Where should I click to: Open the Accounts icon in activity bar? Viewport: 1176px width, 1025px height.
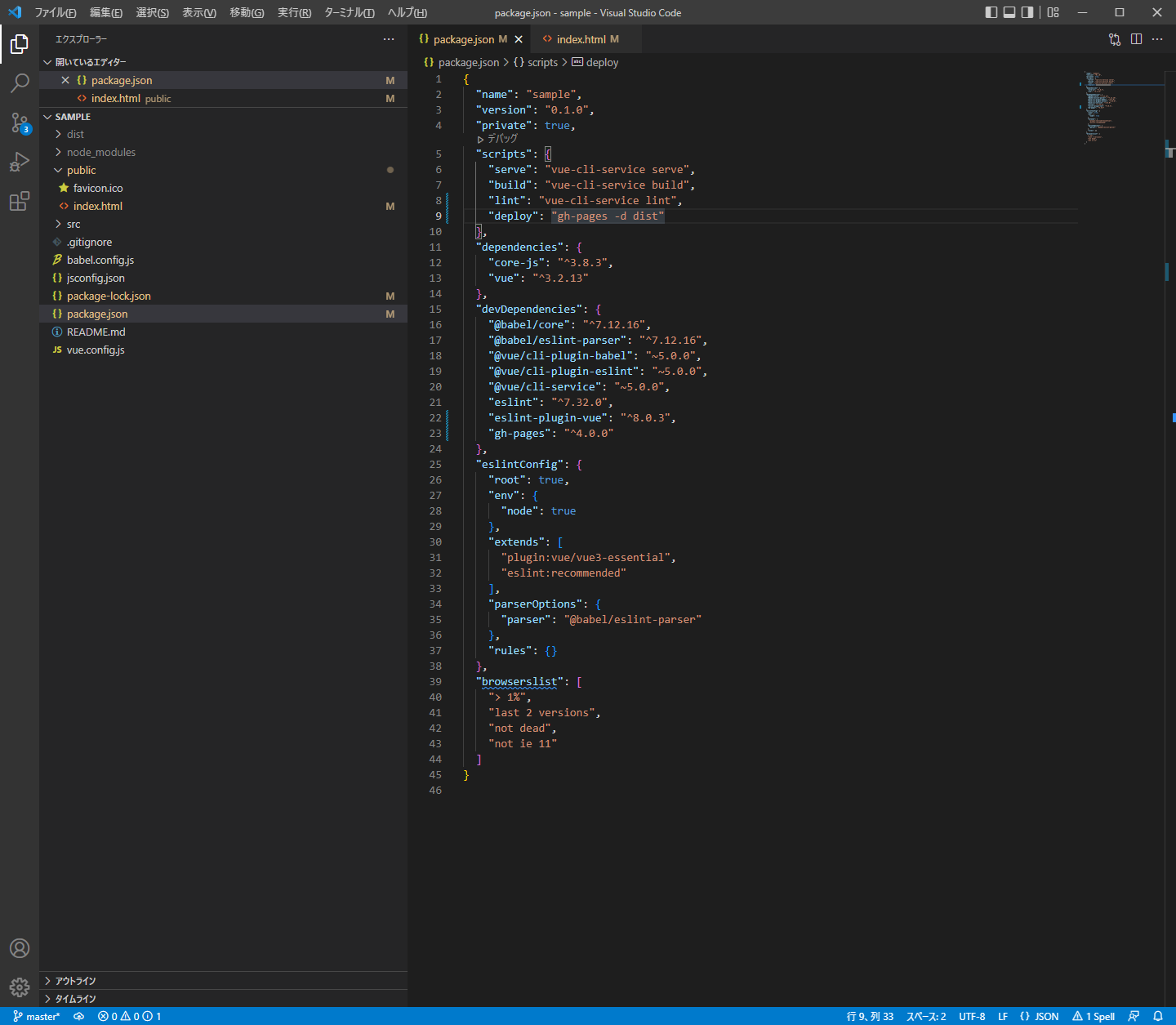[x=20, y=948]
